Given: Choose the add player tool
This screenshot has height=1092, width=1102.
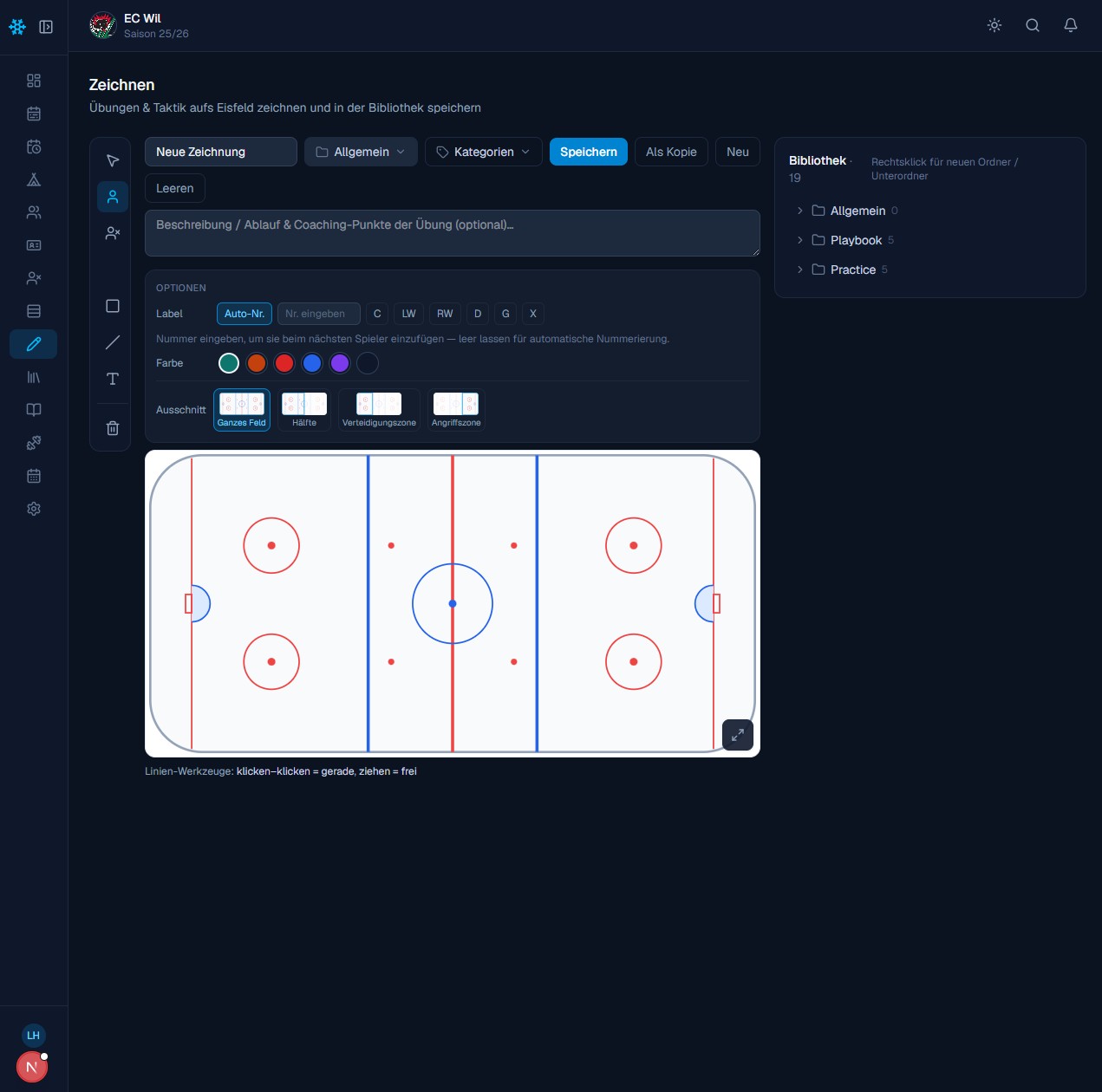Looking at the screenshot, I should click(x=113, y=197).
